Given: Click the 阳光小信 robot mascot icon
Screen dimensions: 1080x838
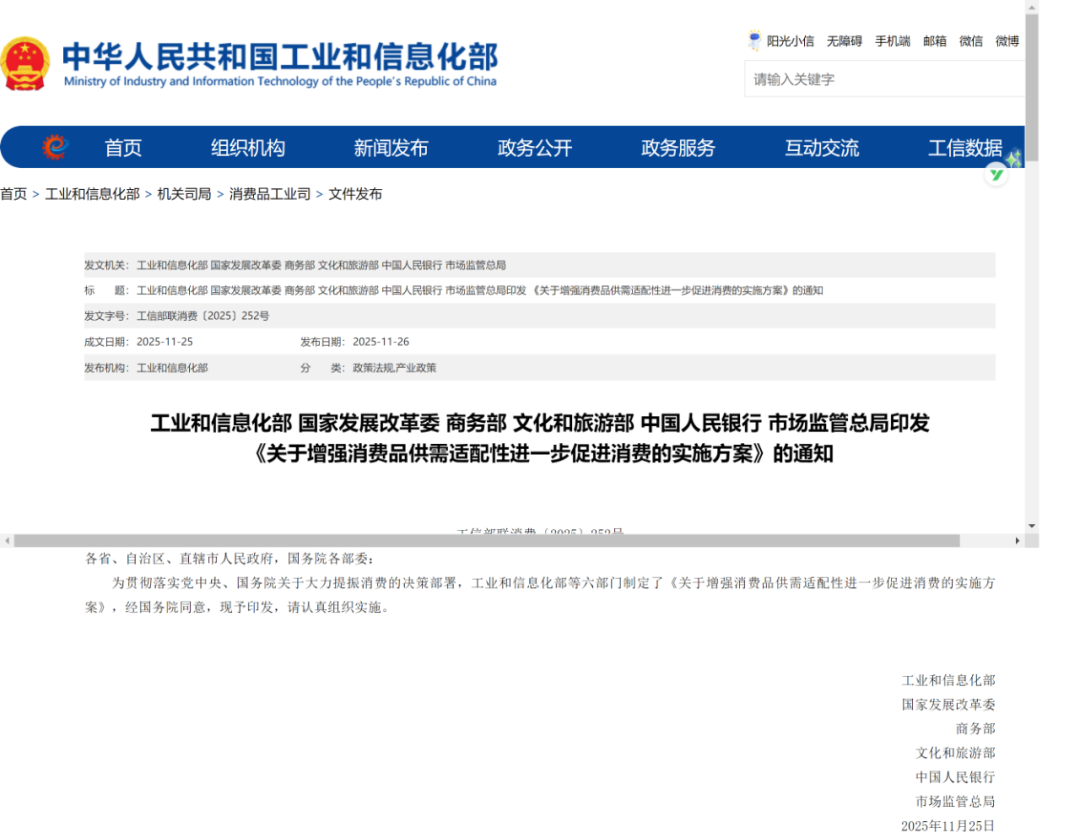Looking at the screenshot, I should click(x=754, y=41).
